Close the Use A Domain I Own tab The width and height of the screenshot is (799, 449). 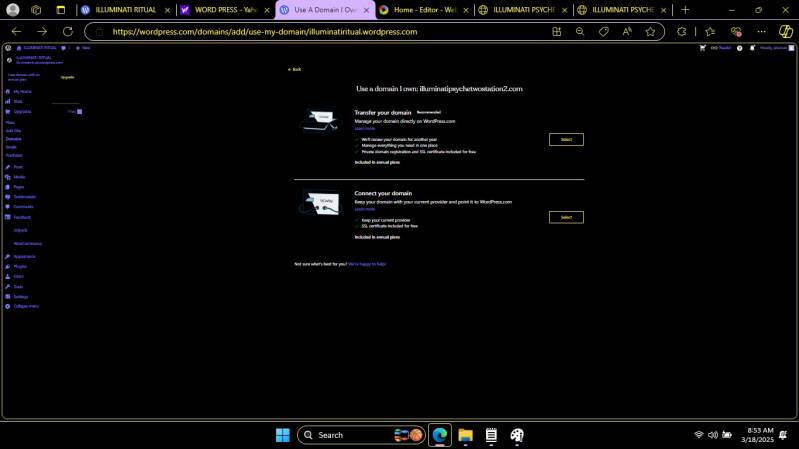point(366,10)
